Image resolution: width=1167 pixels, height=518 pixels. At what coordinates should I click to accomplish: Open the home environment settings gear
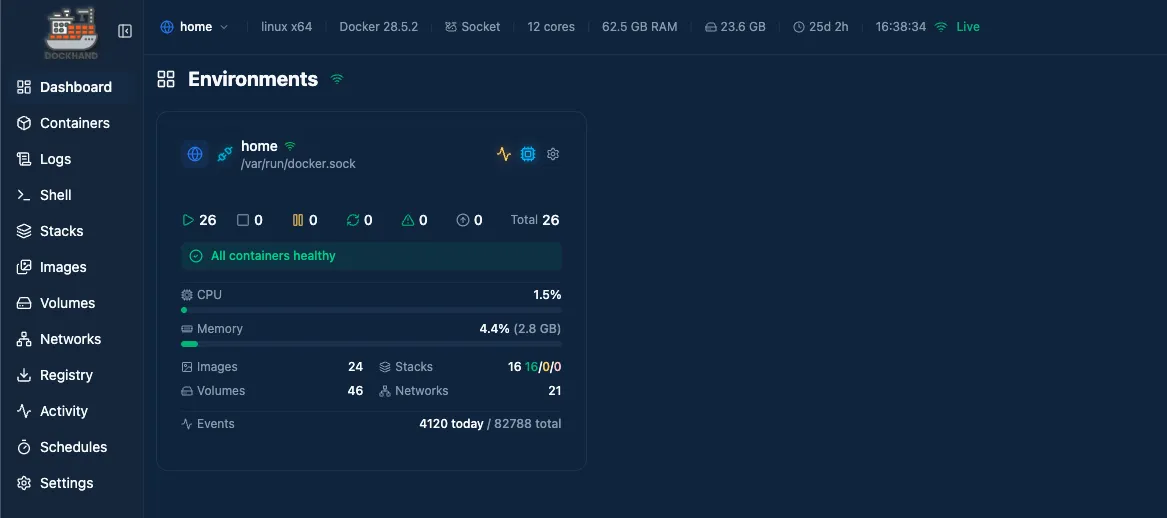(x=553, y=154)
